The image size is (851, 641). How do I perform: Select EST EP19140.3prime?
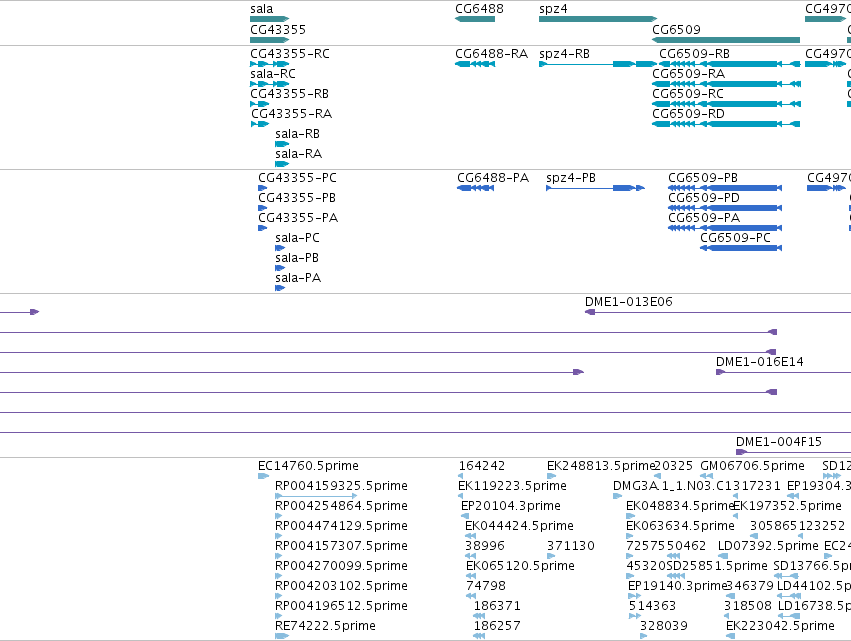[x=634, y=596]
